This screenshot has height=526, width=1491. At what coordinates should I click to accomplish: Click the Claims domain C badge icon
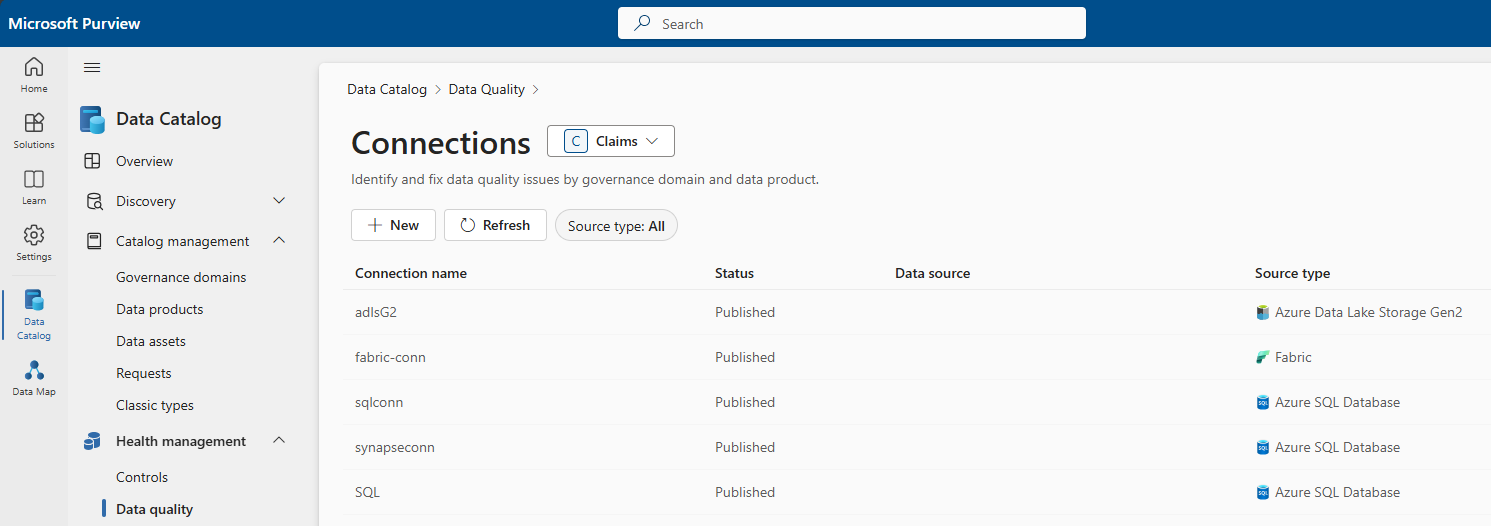[575, 141]
